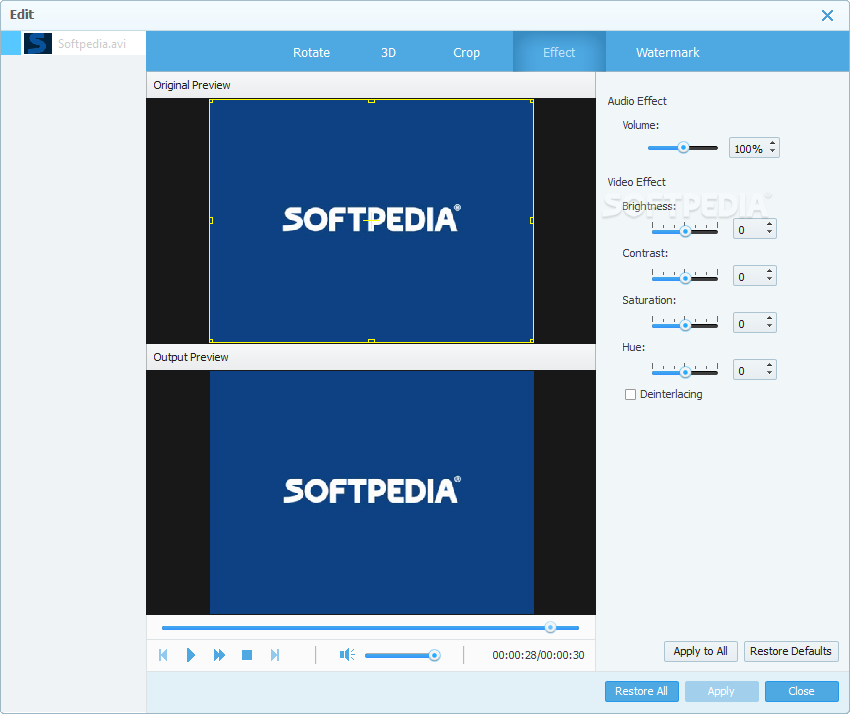Open the 3D tab
Viewport: 850px width, 714px height.
pyautogui.click(x=388, y=53)
